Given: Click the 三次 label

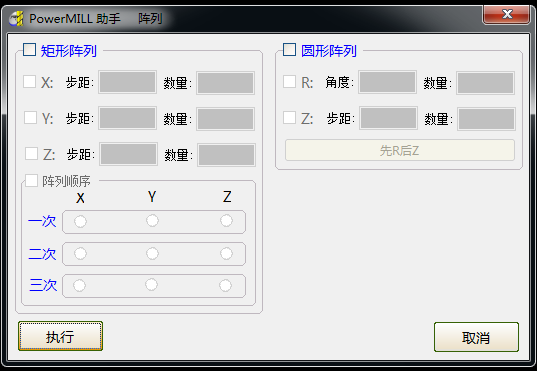Looking at the screenshot, I should [x=43, y=285].
